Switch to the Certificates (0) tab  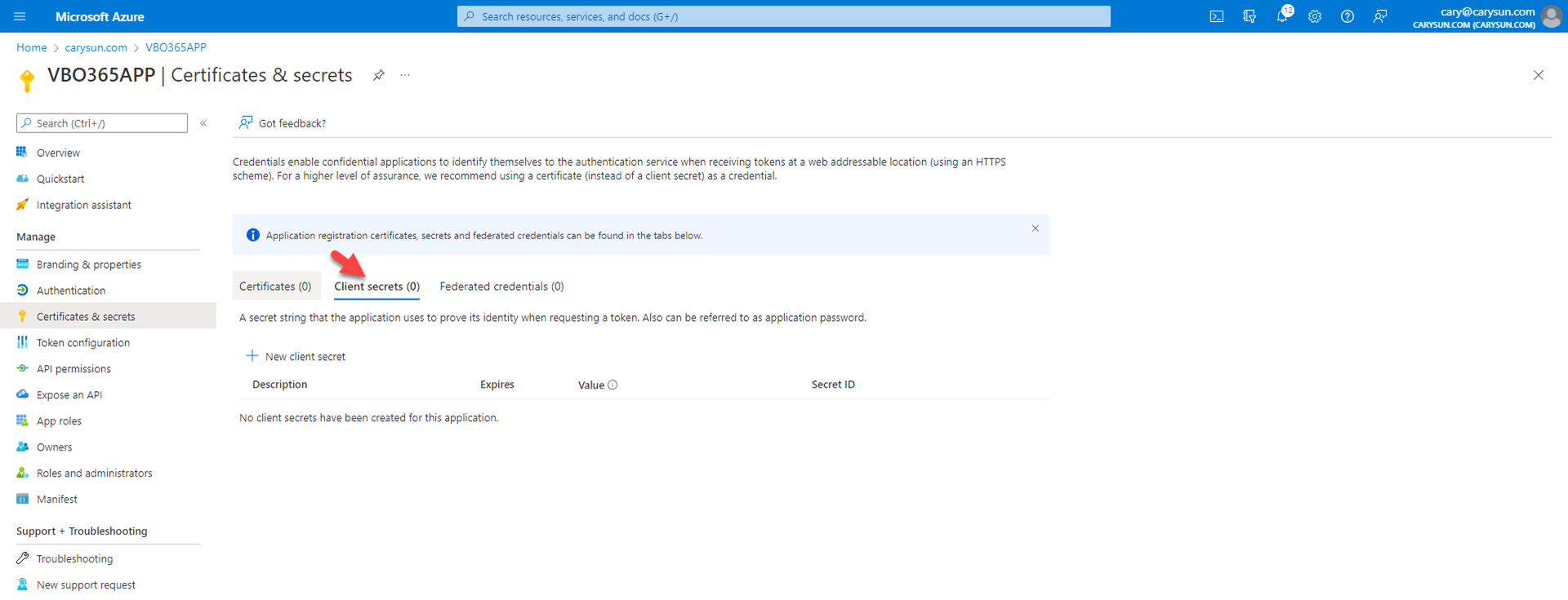[275, 287]
